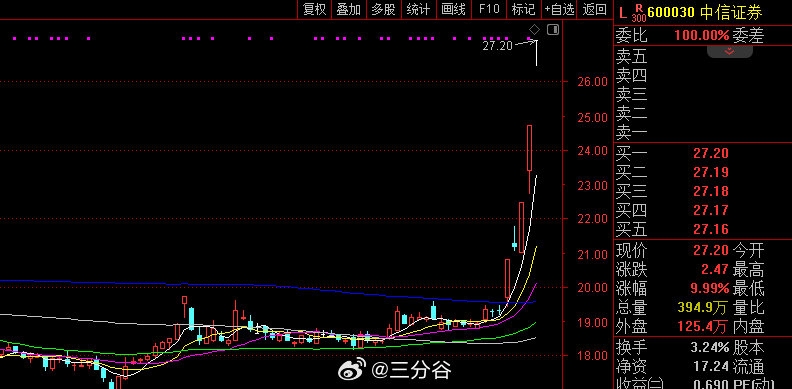Click stock name 中信证券
Image resolution: width=792 pixels, height=389 pixels.
(x=731, y=12)
